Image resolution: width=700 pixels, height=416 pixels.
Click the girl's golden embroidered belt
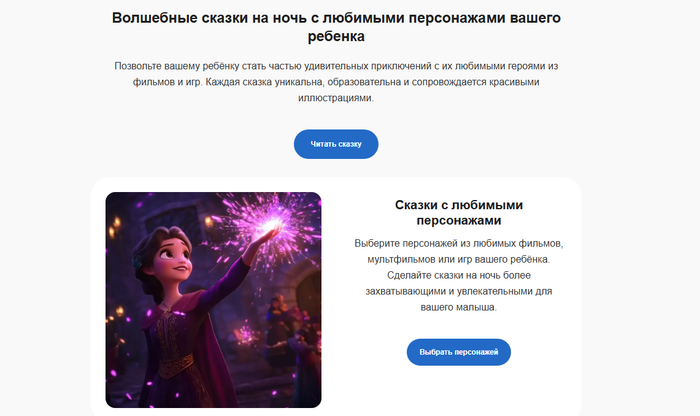point(175,365)
